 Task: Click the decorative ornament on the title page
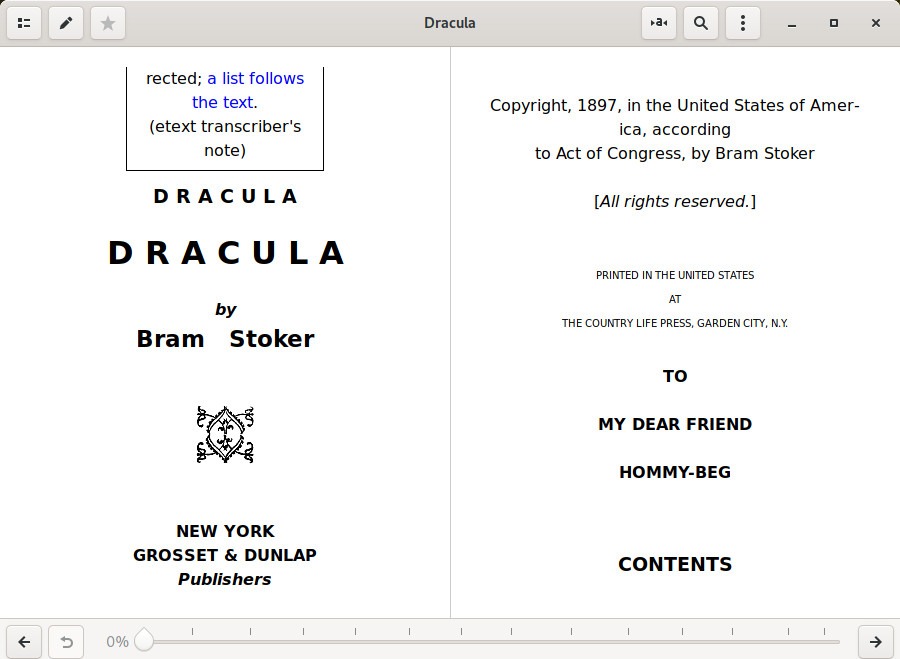coord(225,434)
